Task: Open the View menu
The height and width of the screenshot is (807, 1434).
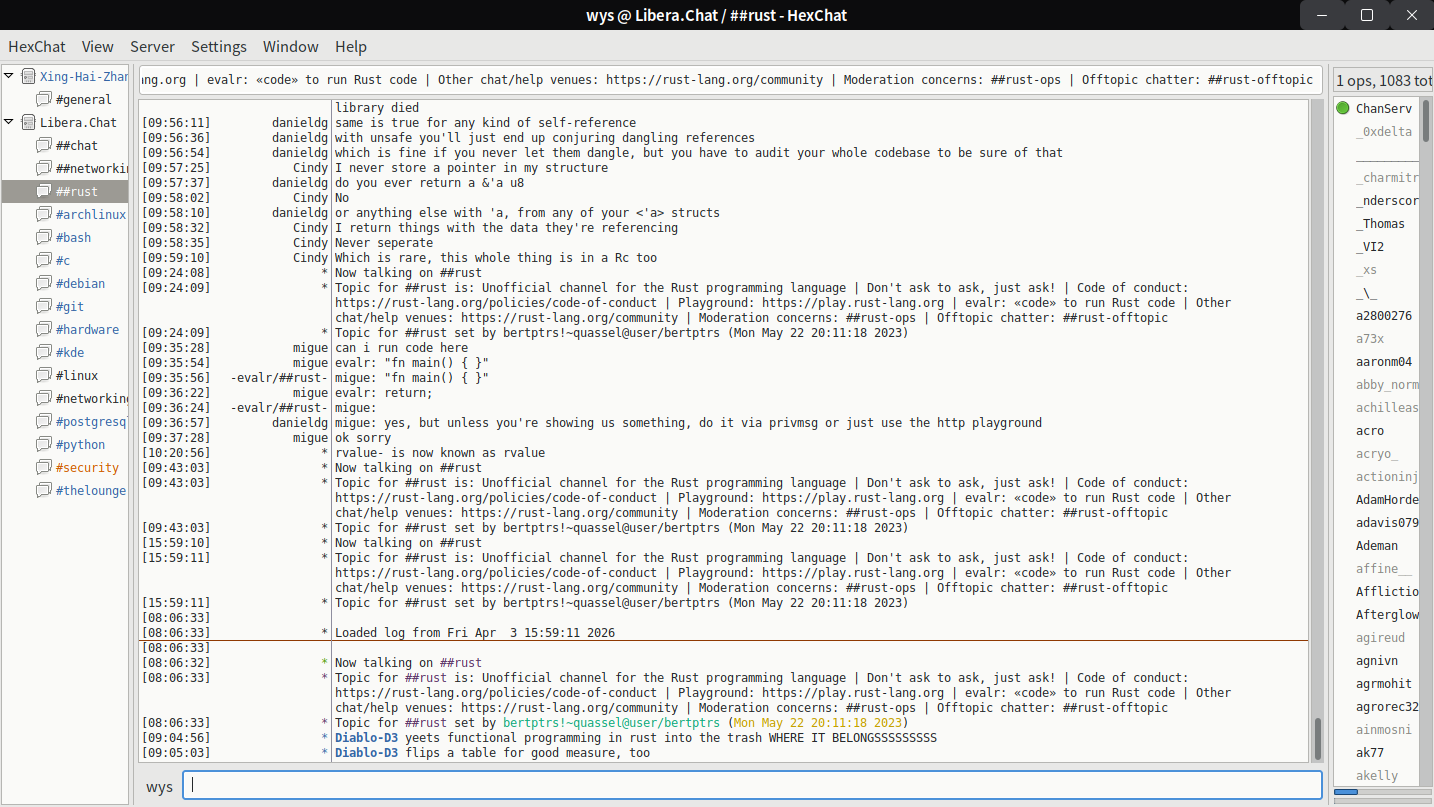Action: (x=98, y=46)
